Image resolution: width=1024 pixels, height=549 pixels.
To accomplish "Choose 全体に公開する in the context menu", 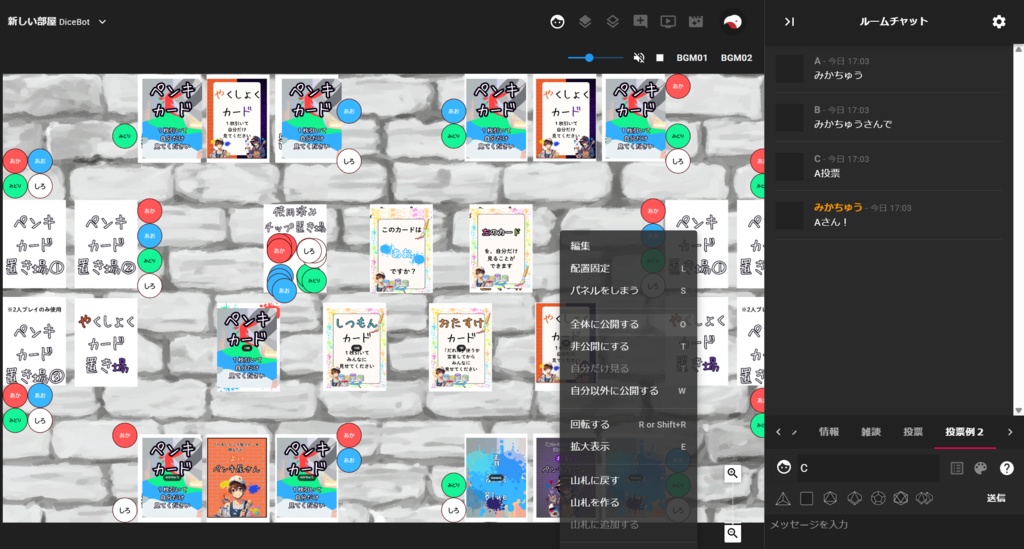I will pos(628,324).
